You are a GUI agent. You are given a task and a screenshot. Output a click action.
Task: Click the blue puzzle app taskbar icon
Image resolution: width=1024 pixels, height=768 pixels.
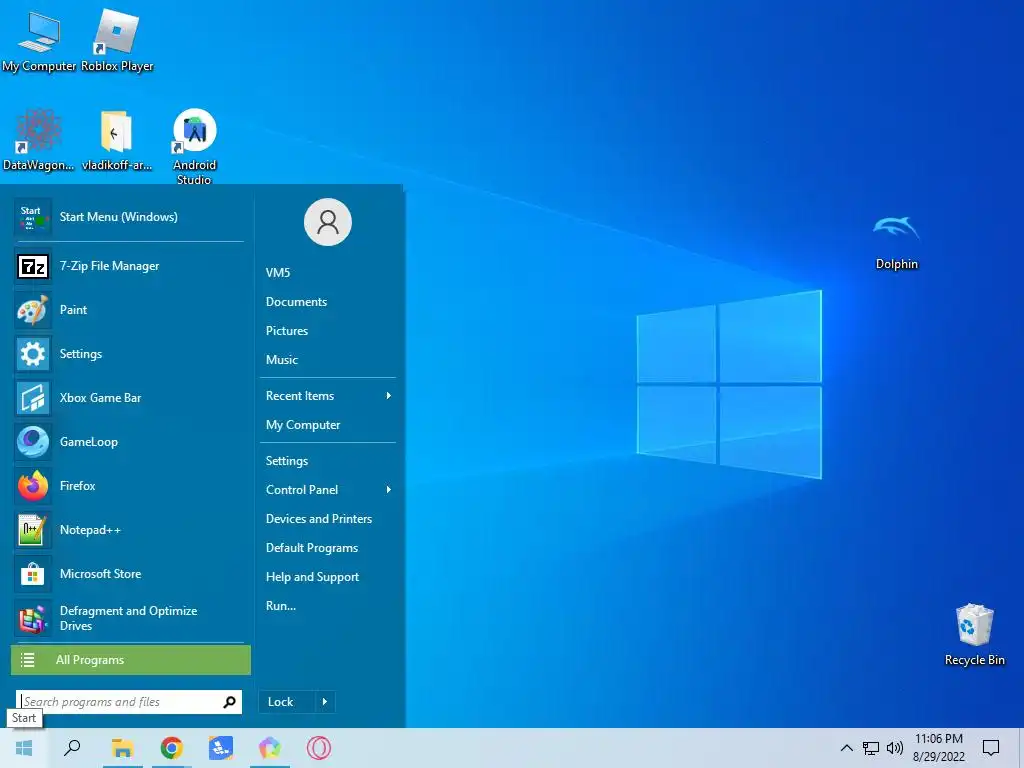pos(221,748)
